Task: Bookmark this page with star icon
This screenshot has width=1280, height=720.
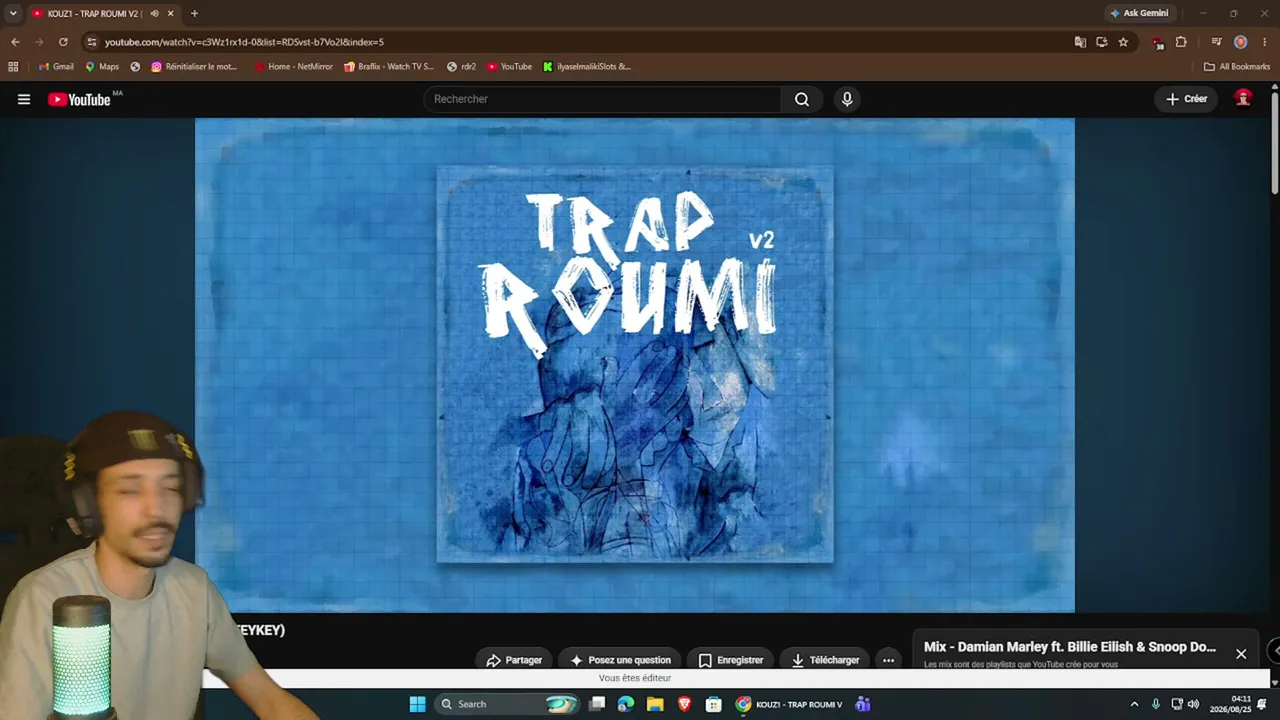Action: 1123,42
